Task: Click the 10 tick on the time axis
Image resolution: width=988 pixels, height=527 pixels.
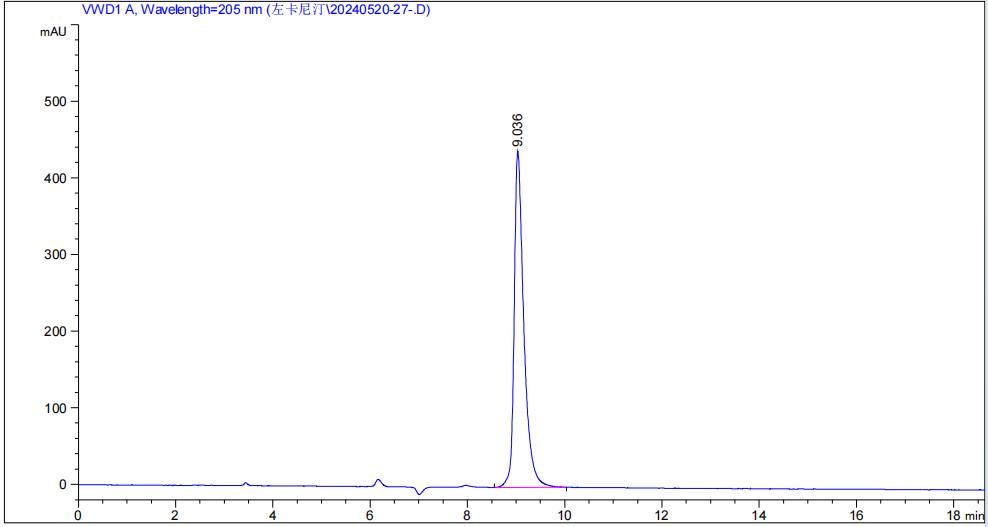Action: click(564, 514)
